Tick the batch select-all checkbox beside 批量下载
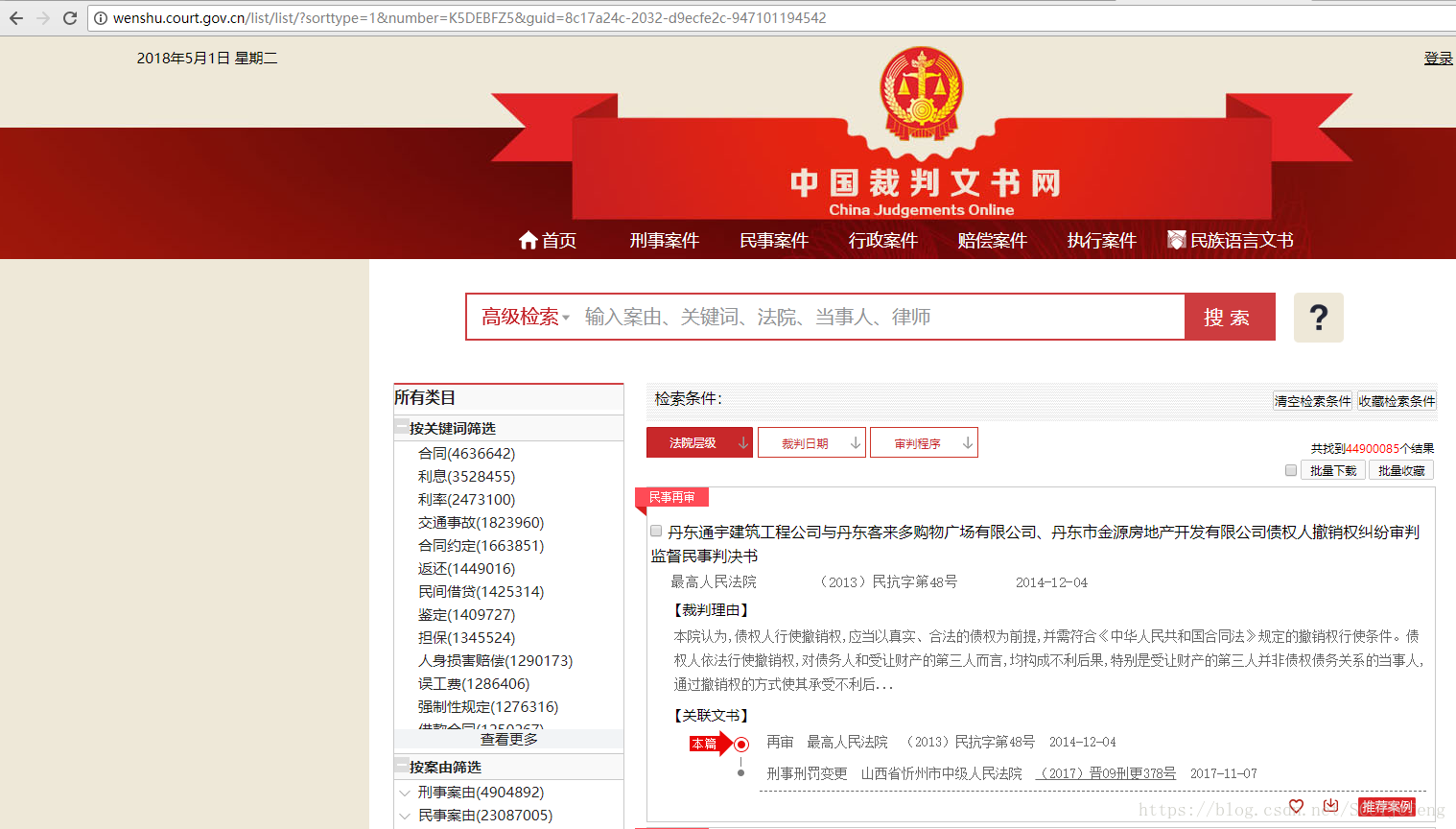Viewport: 1456px width, 829px height. 1291,470
